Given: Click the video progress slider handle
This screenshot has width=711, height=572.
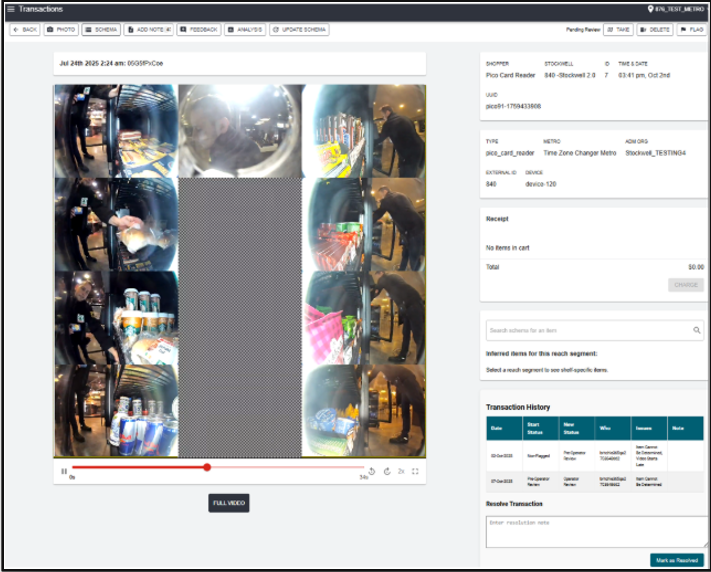Looking at the screenshot, I should [207, 467].
